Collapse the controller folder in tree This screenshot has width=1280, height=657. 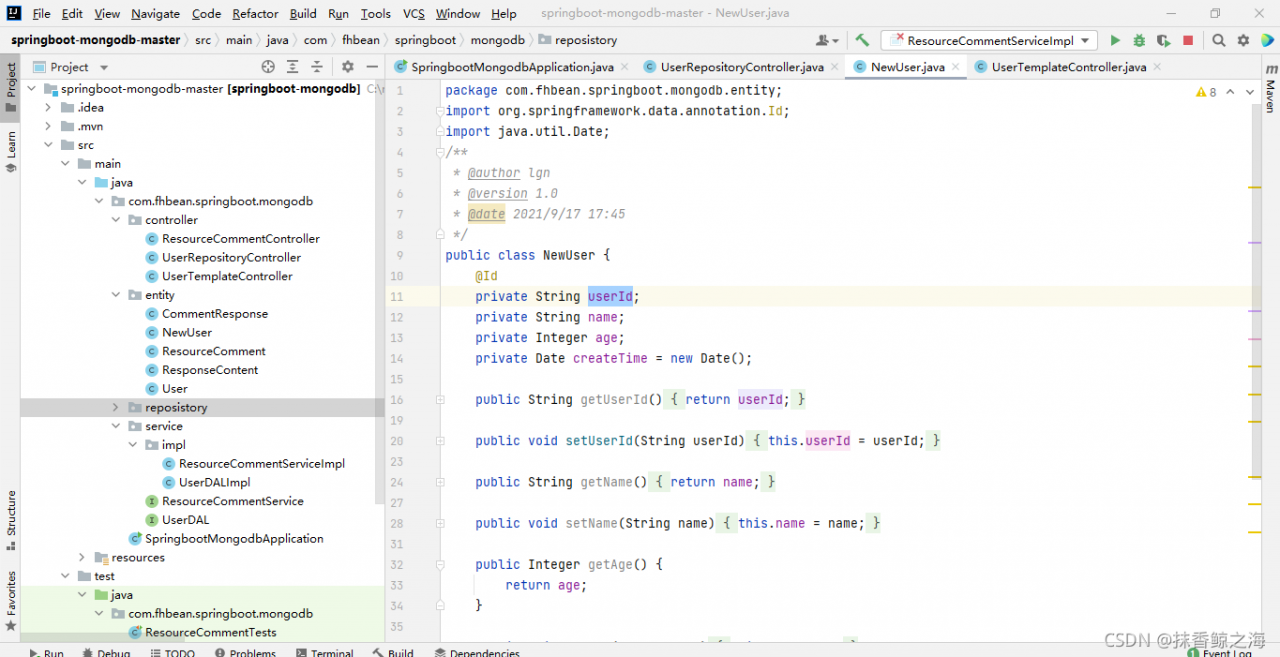tap(115, 220)
